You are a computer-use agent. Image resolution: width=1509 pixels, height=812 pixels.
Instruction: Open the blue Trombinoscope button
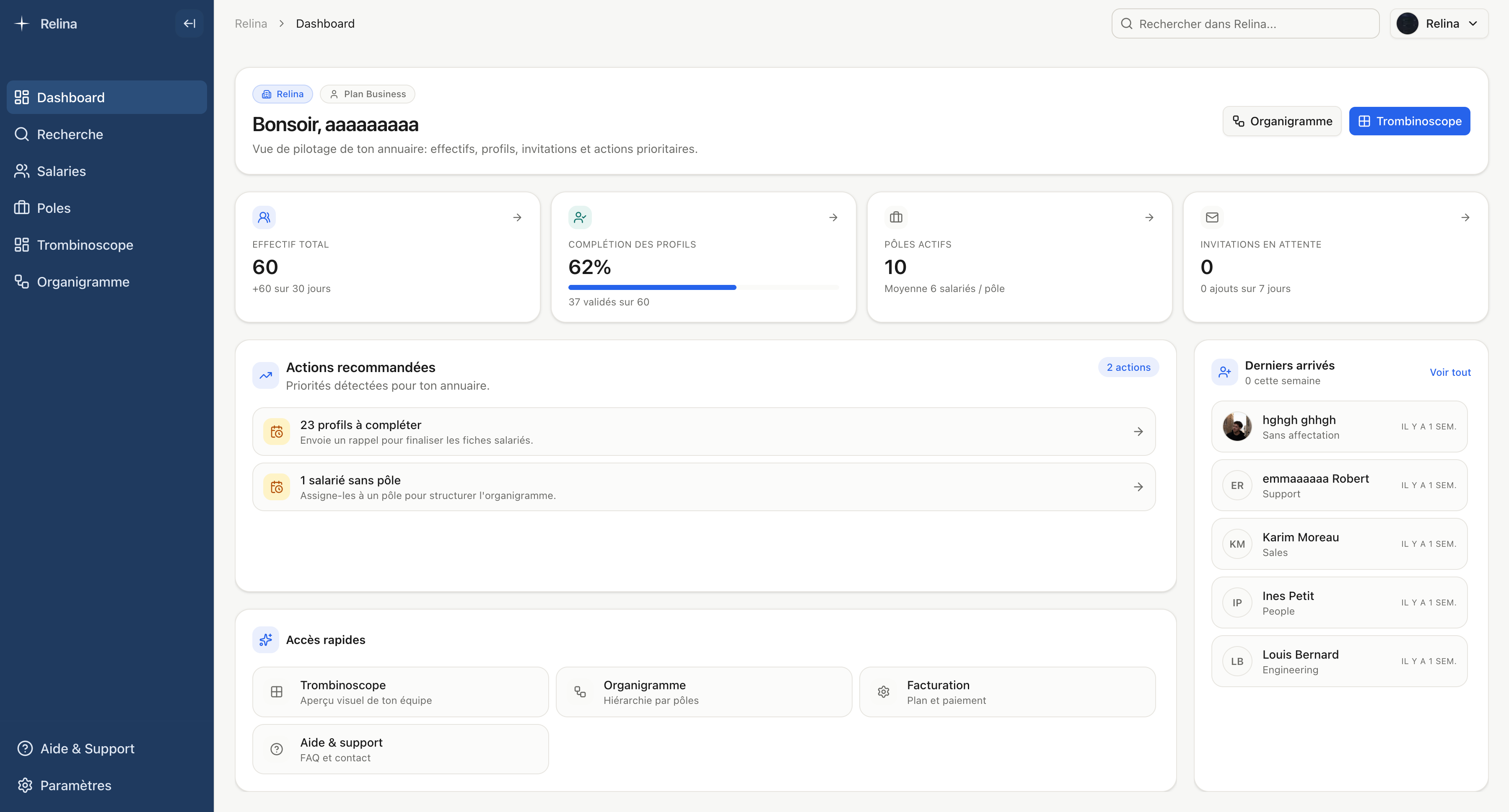pos(1409,121)
